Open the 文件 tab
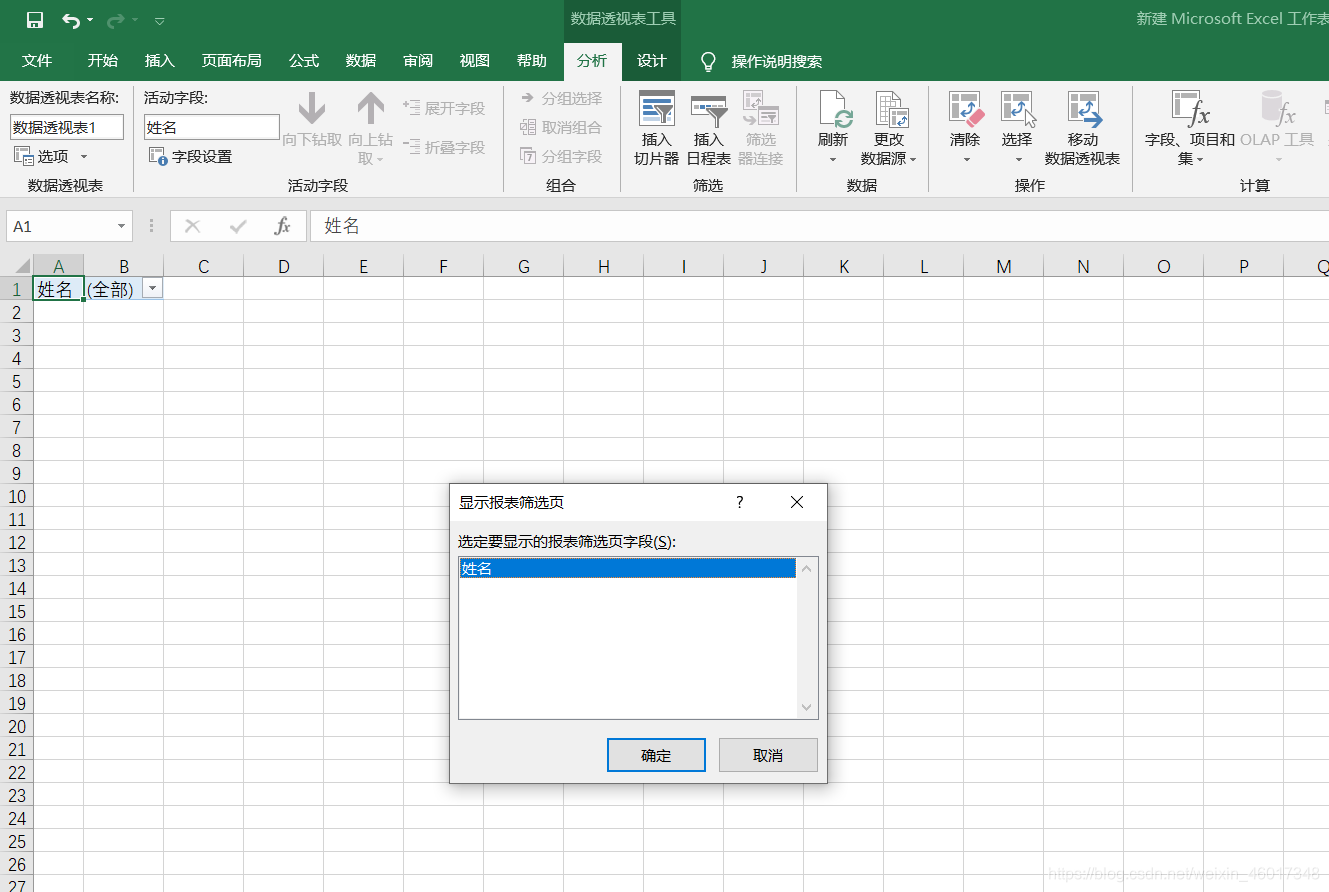Screen dimensions: 1329x892 click(37, 61)
